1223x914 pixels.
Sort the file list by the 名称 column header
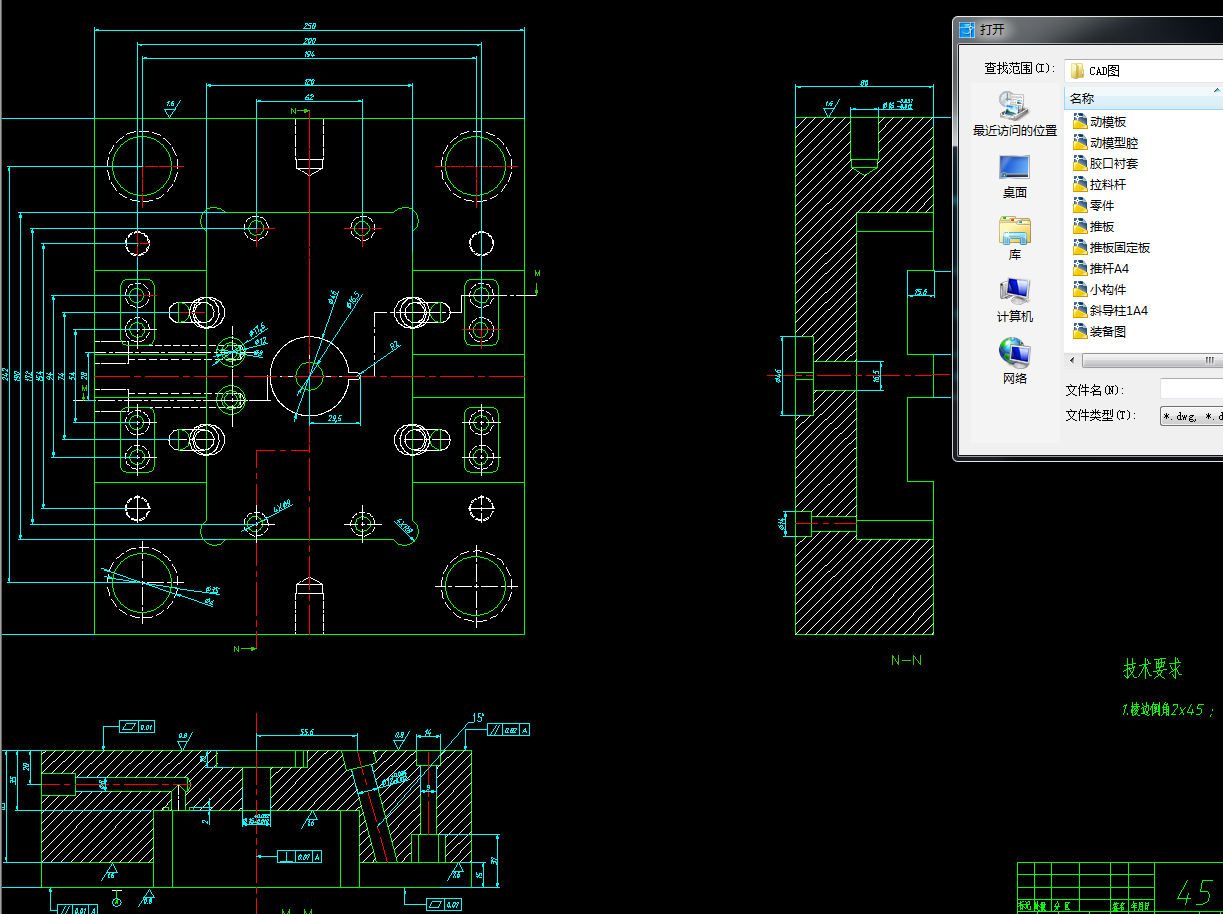coord(1143,98)
